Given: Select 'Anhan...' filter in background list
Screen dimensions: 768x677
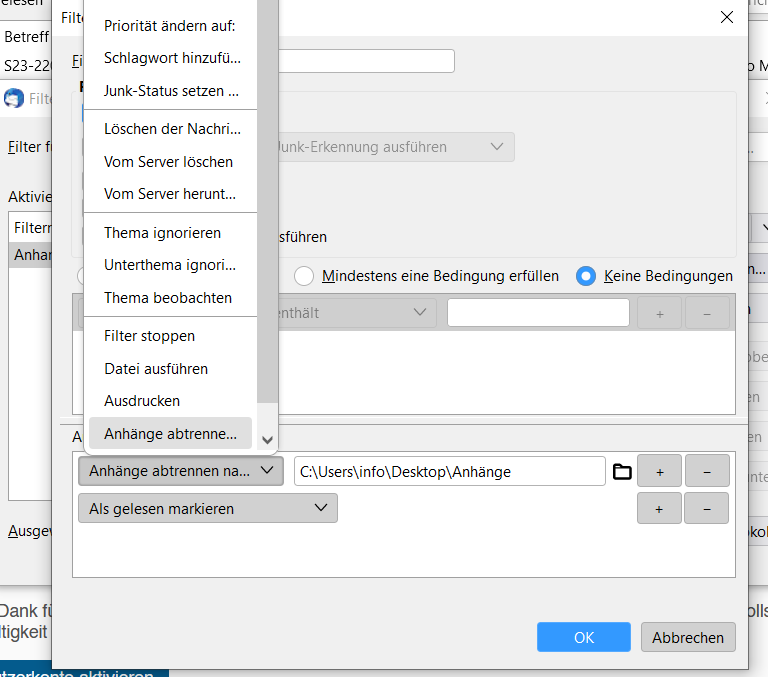Looking at the screenshot, I should (x=30, y=255).
